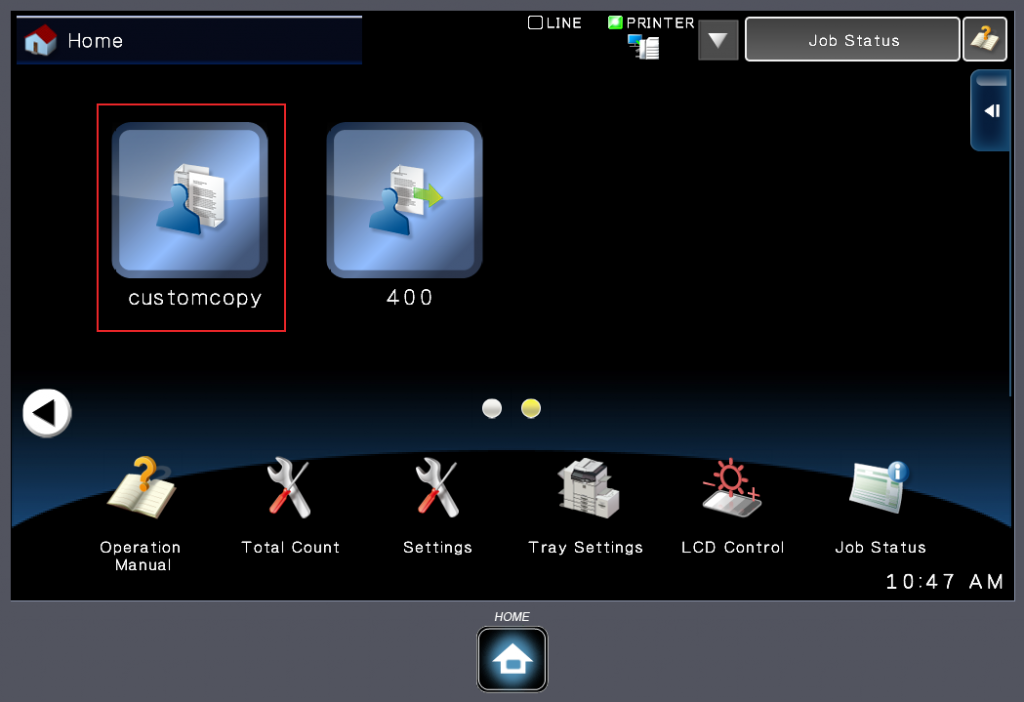Click the Home title in header
This screenshot has height=702, width=1024.
click(95, 41)
